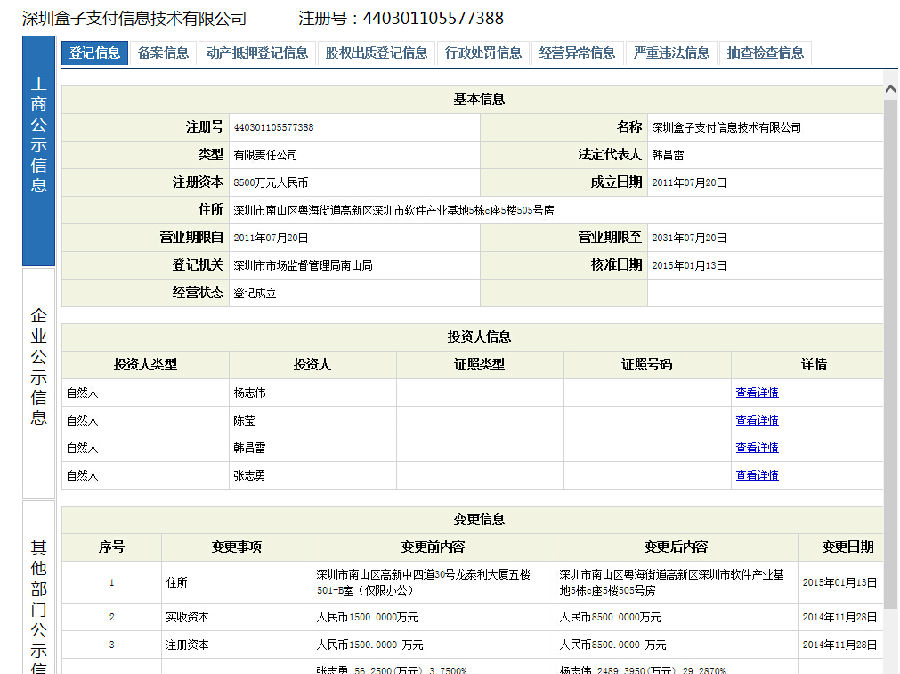View details link for investor 张志勇
This screenshot has width=900, height=674.
757,475
